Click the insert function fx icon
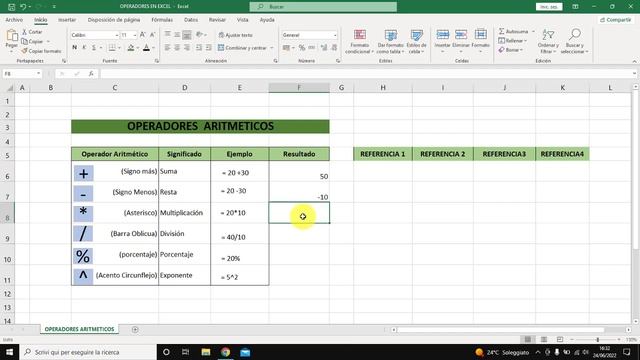 [91, 73]
